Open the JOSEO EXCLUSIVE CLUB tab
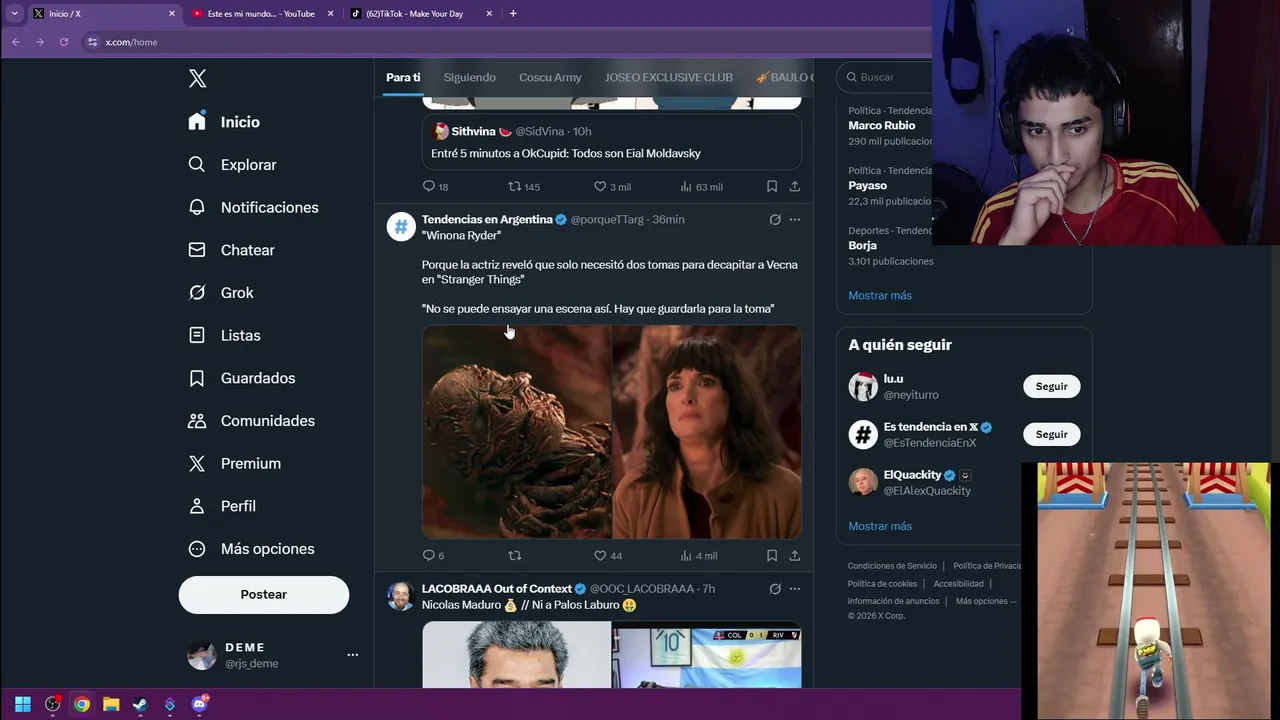1280x720 pixels. [669, 77]
